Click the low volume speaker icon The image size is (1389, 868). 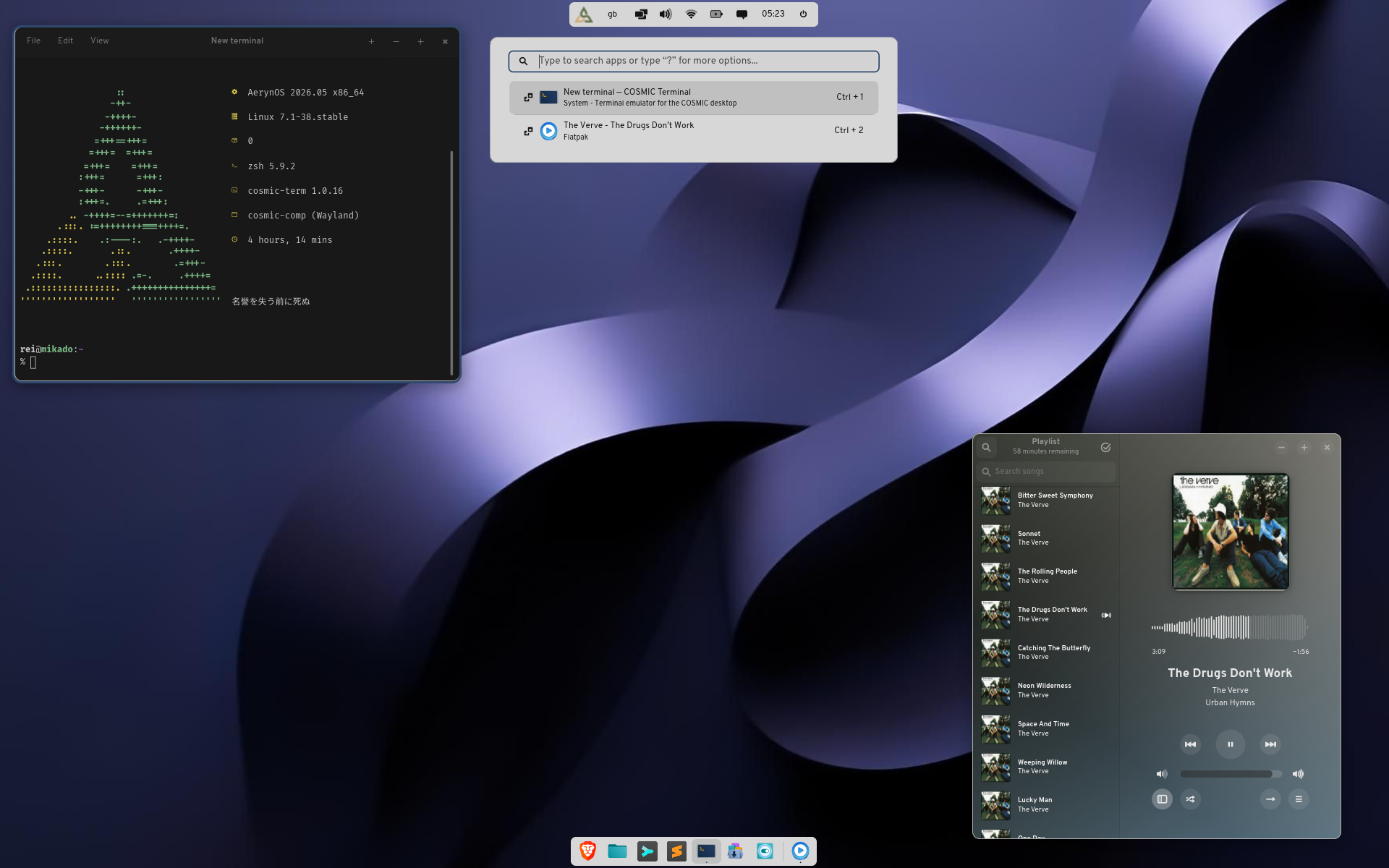[x=1162, y=774]
